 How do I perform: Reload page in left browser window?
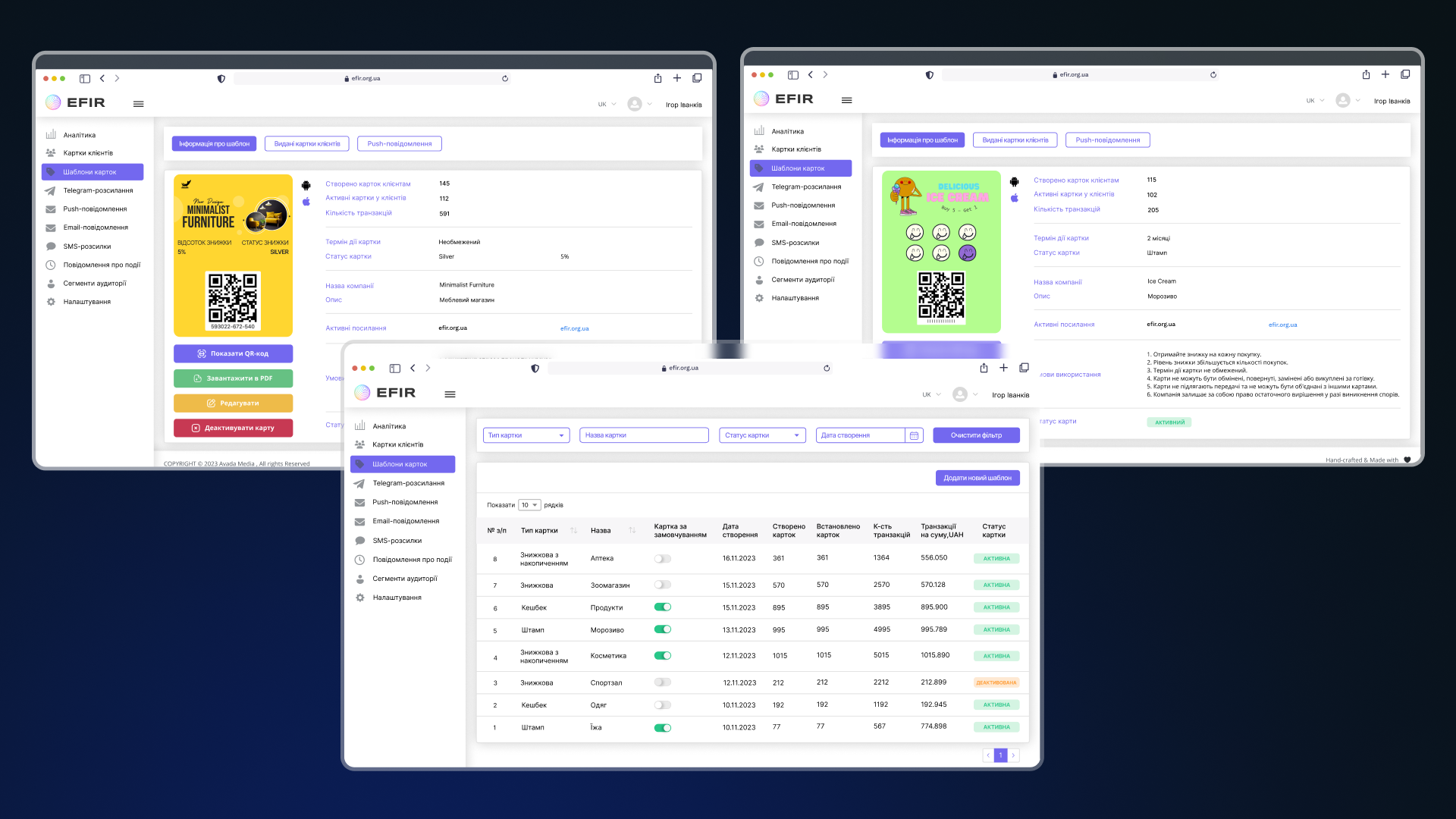point(505,79)
